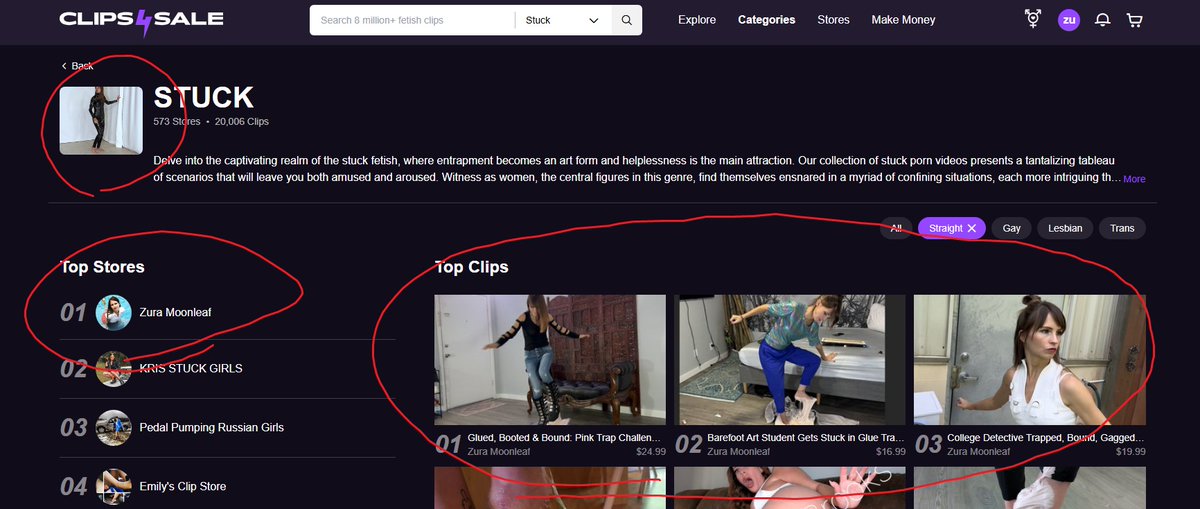Open clip title Barefoot Art Student Gets Stuck
1200x509 pixels.
[x=806, y=438]
